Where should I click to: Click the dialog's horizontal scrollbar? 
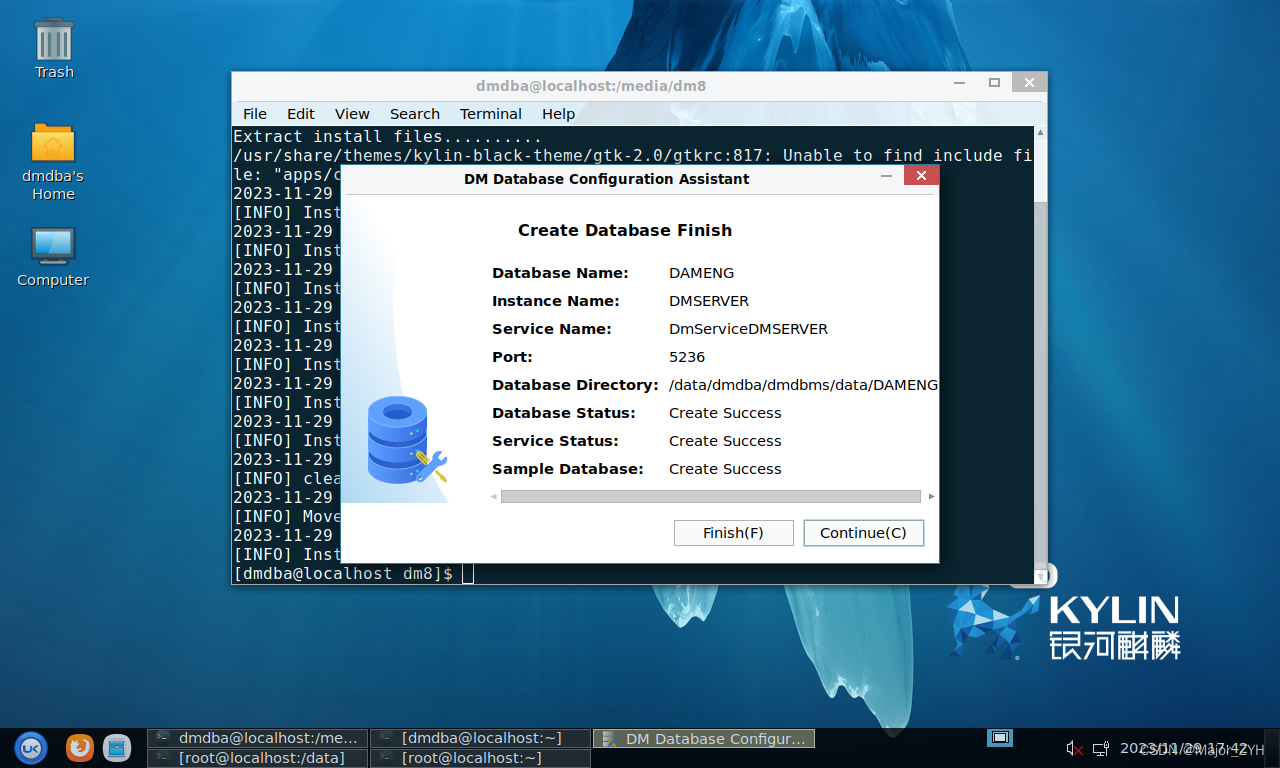pyautogui.click(x=710, y=496)
